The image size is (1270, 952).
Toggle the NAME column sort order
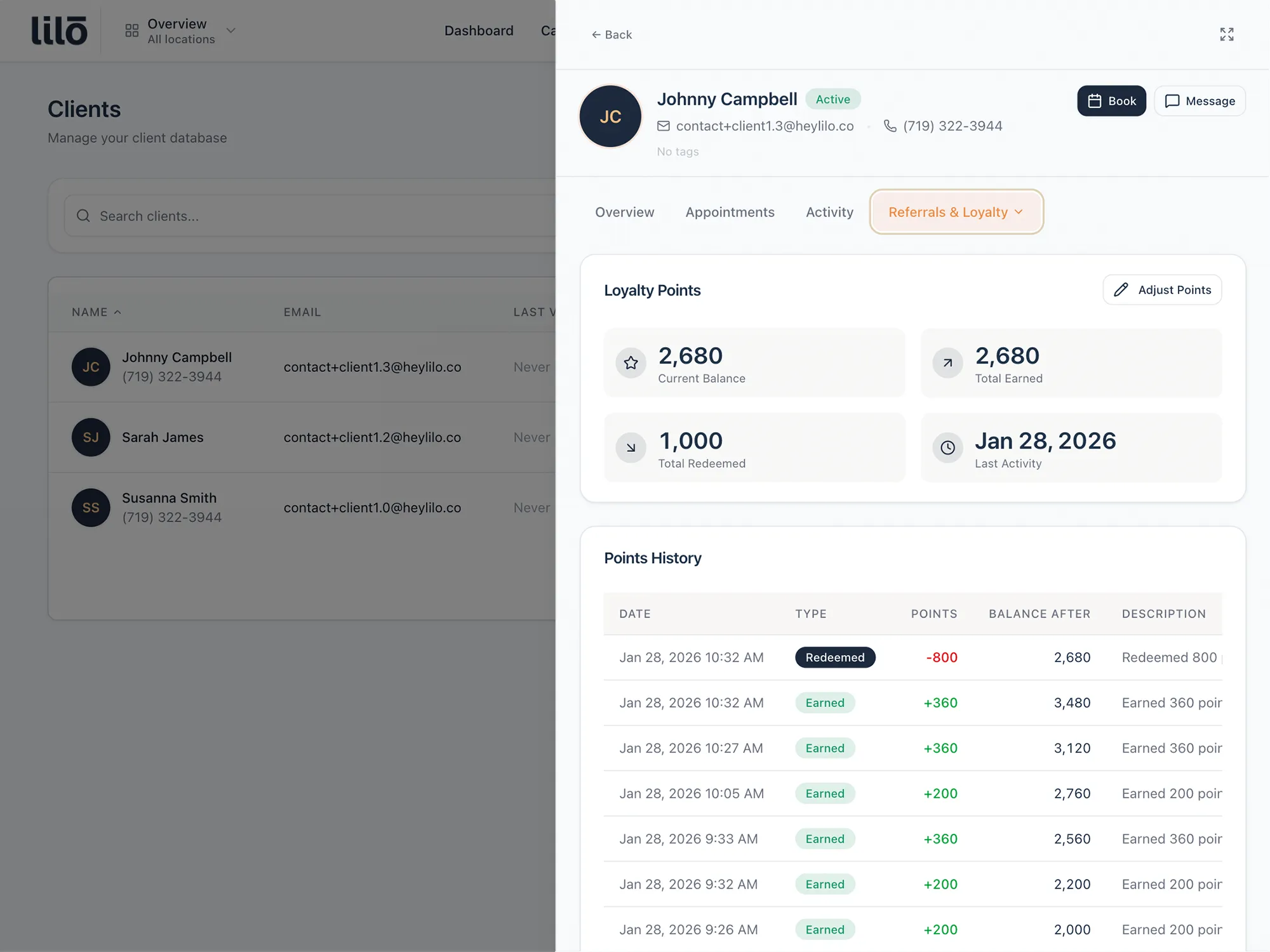95,312
